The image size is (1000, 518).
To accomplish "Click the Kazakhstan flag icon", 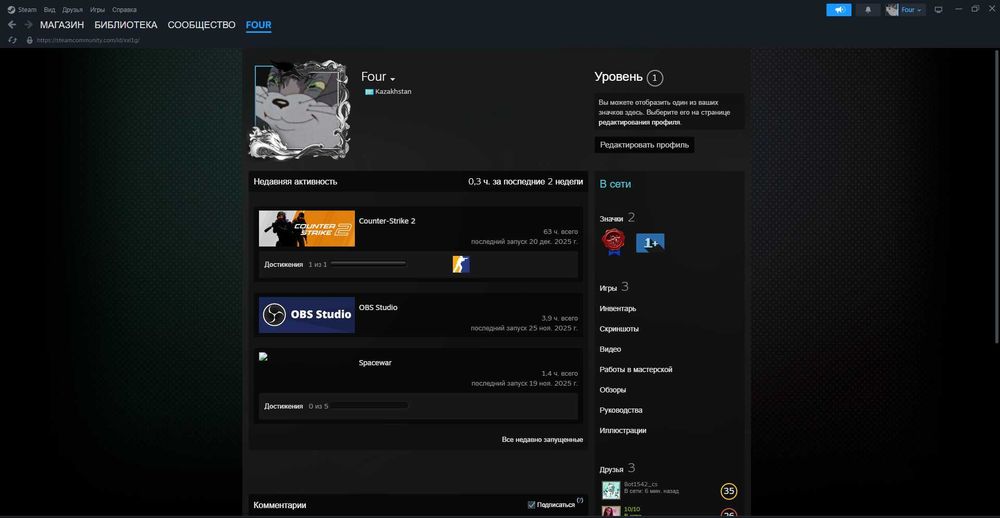I will tap(369, 92).
